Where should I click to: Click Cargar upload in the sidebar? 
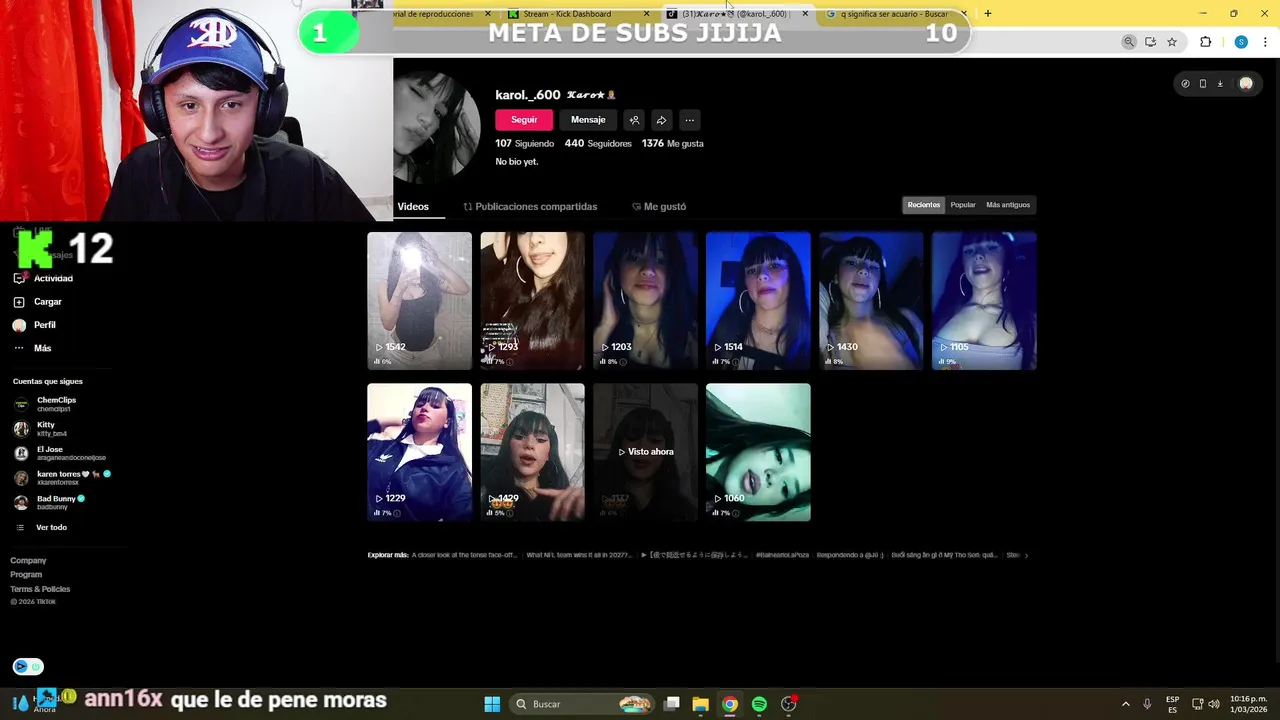[x=38, y=302]
